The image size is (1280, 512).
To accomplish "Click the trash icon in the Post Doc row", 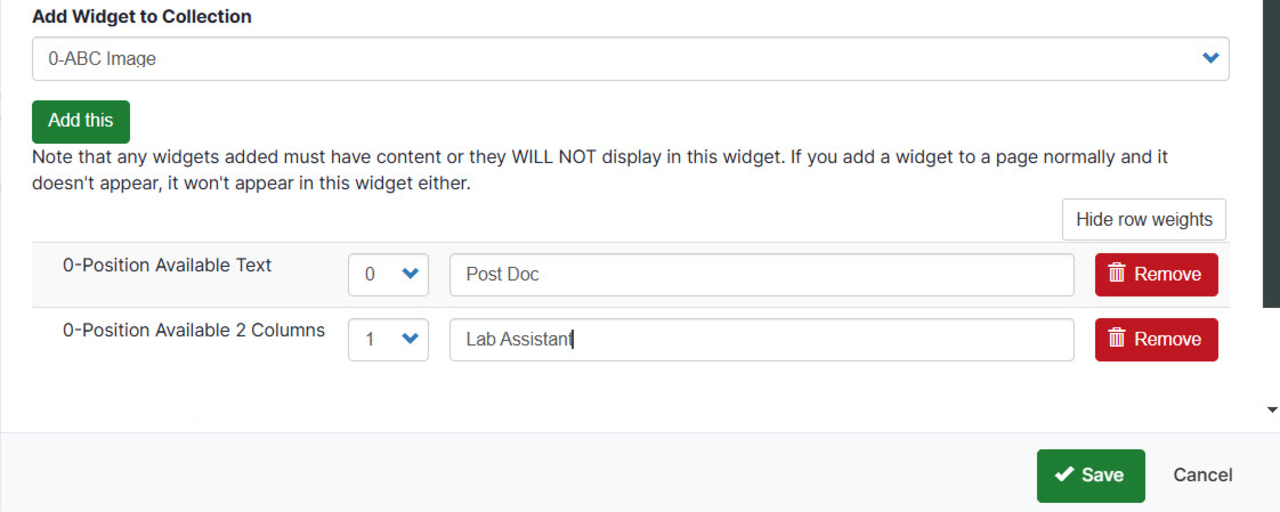I will (1117, 274).
